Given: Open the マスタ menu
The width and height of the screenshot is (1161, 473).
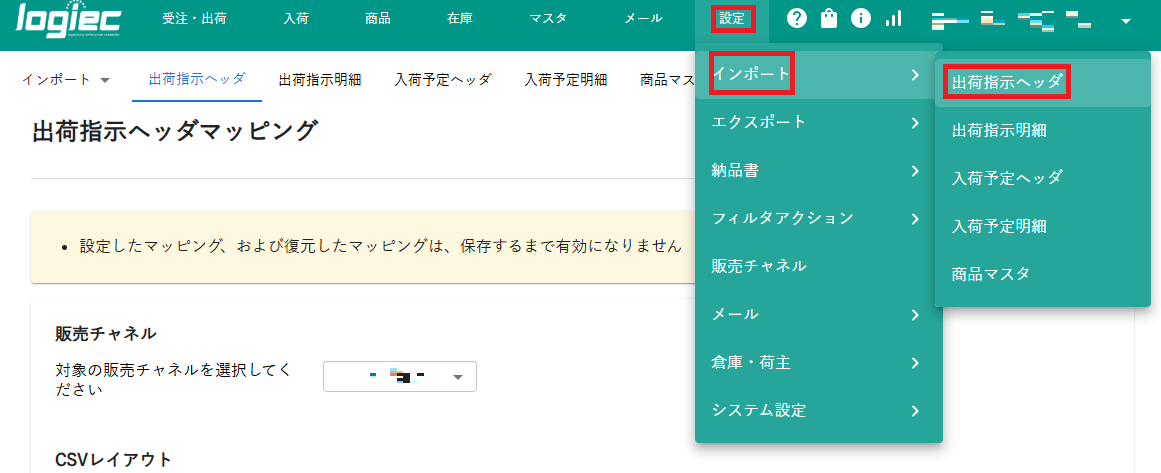Looking at the screenshot, I should pyautogui.click(x=548, y=19).
